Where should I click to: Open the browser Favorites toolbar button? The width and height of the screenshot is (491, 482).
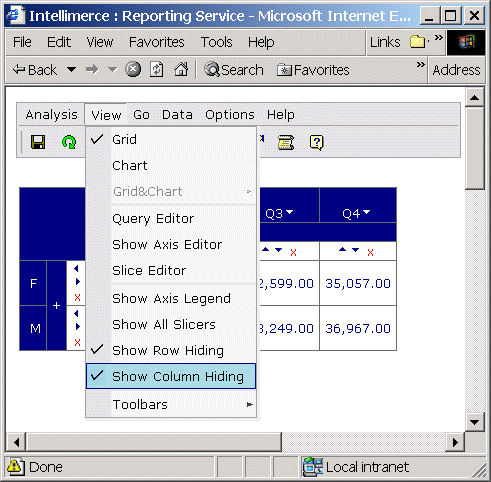click(313, 70)
